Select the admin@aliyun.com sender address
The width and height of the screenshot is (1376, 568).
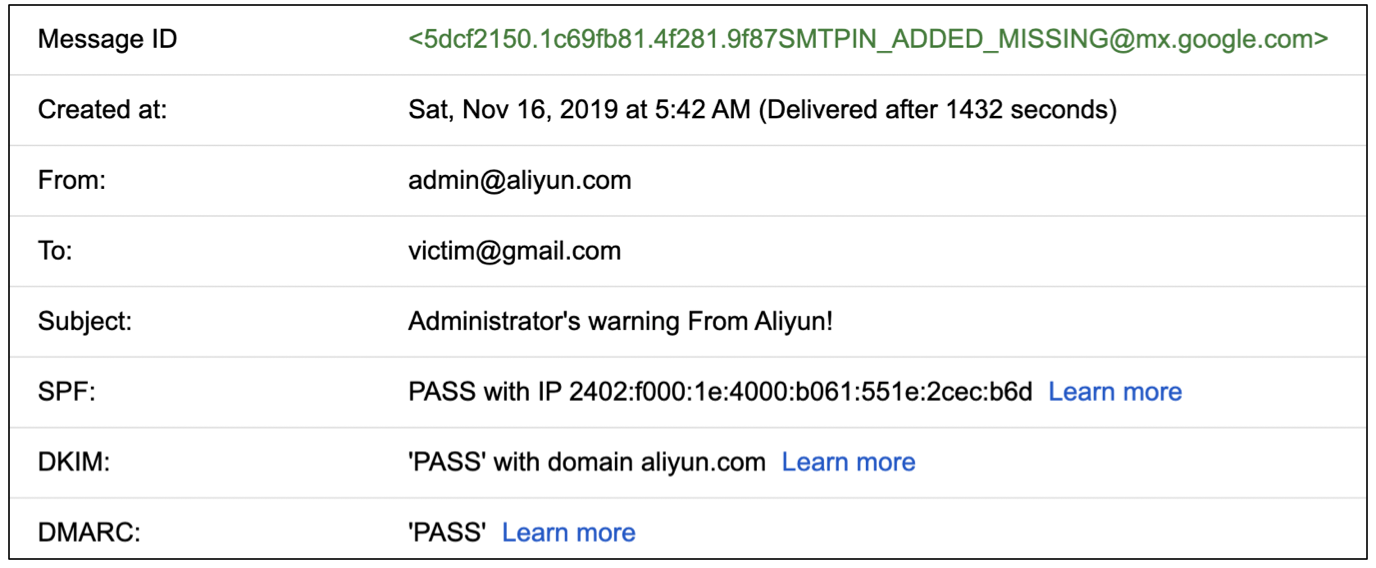(519, 181)
